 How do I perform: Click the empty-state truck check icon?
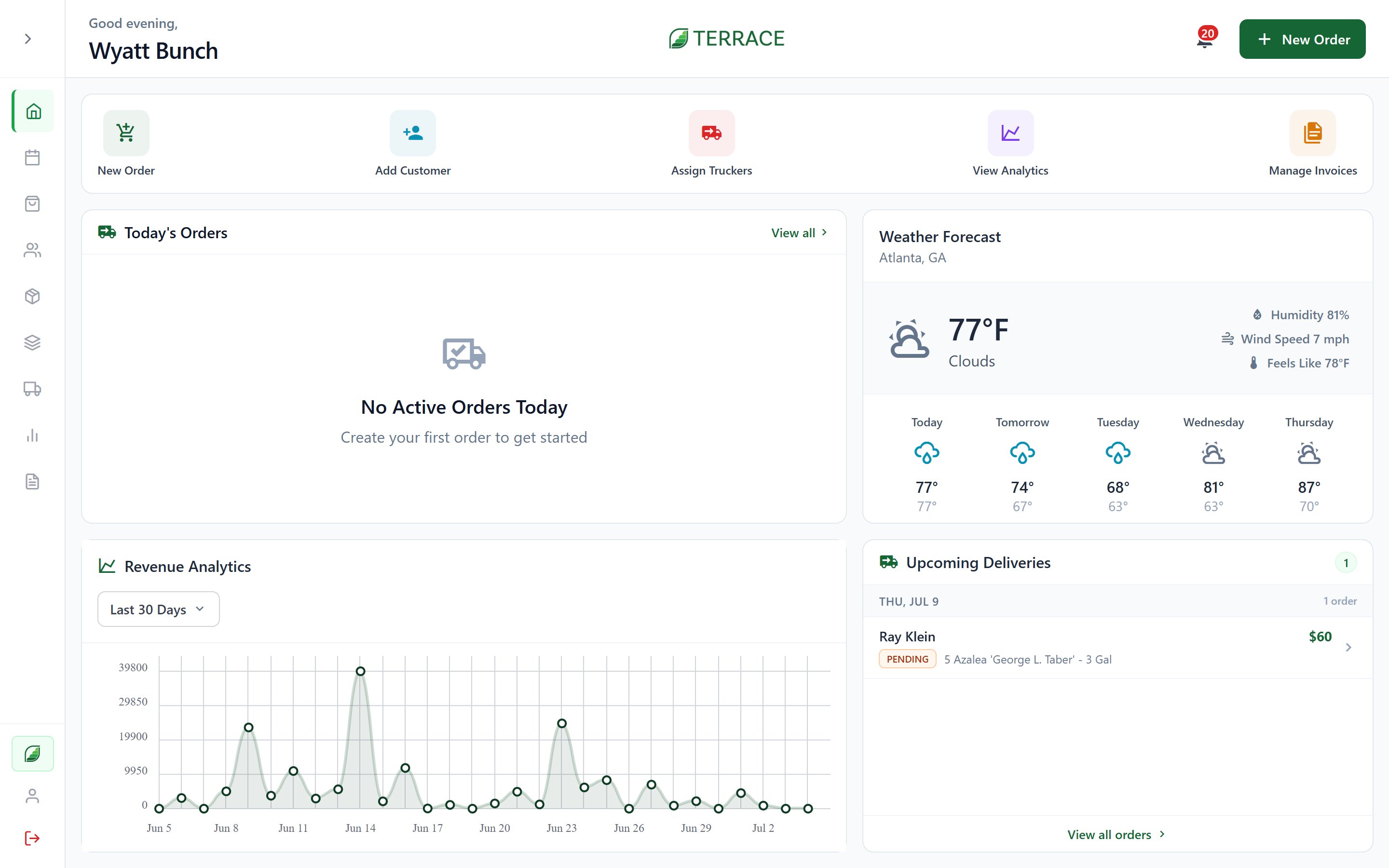pos(464,353)
